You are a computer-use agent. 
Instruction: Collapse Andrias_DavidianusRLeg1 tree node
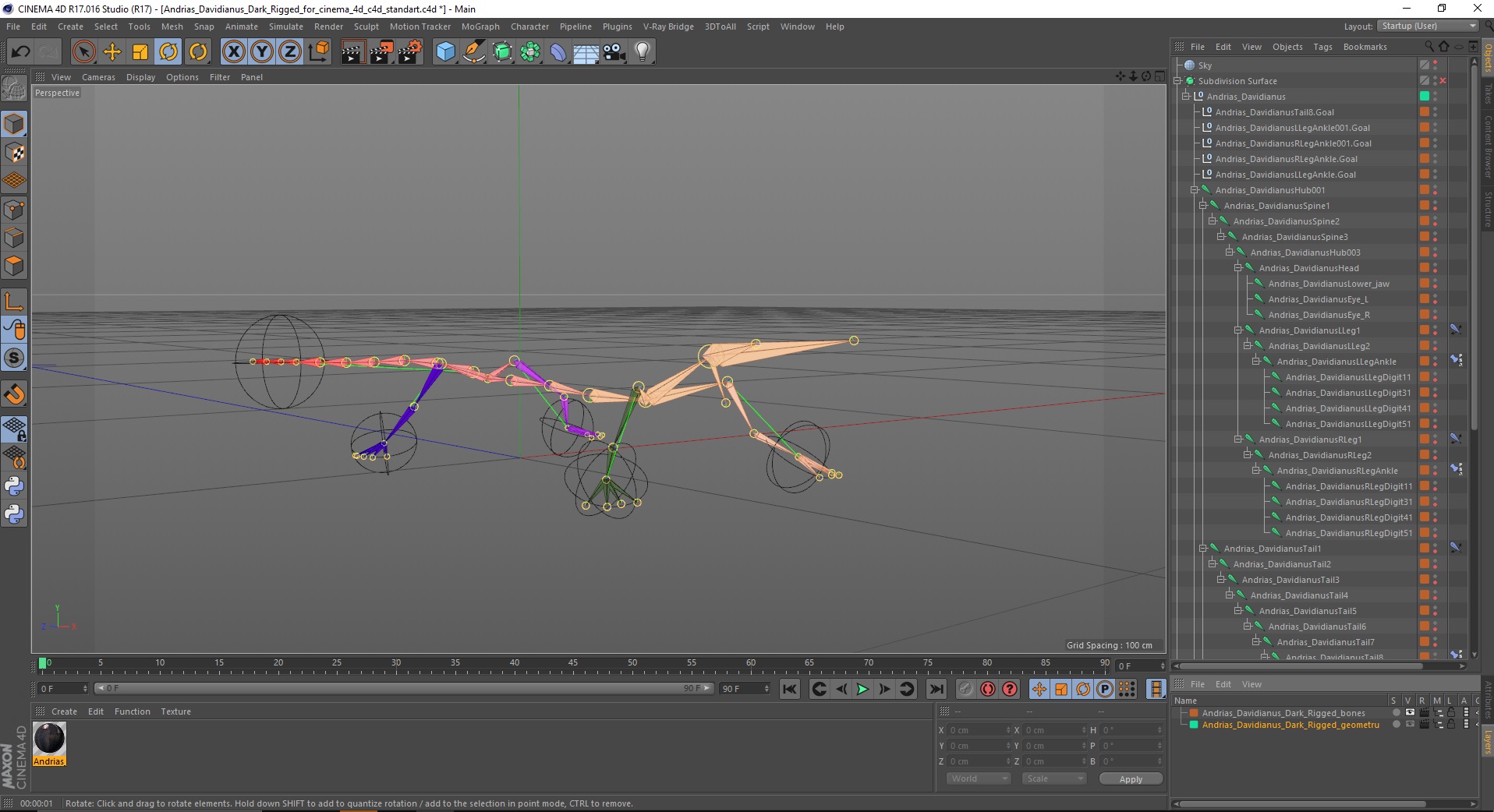point(1238,440)
